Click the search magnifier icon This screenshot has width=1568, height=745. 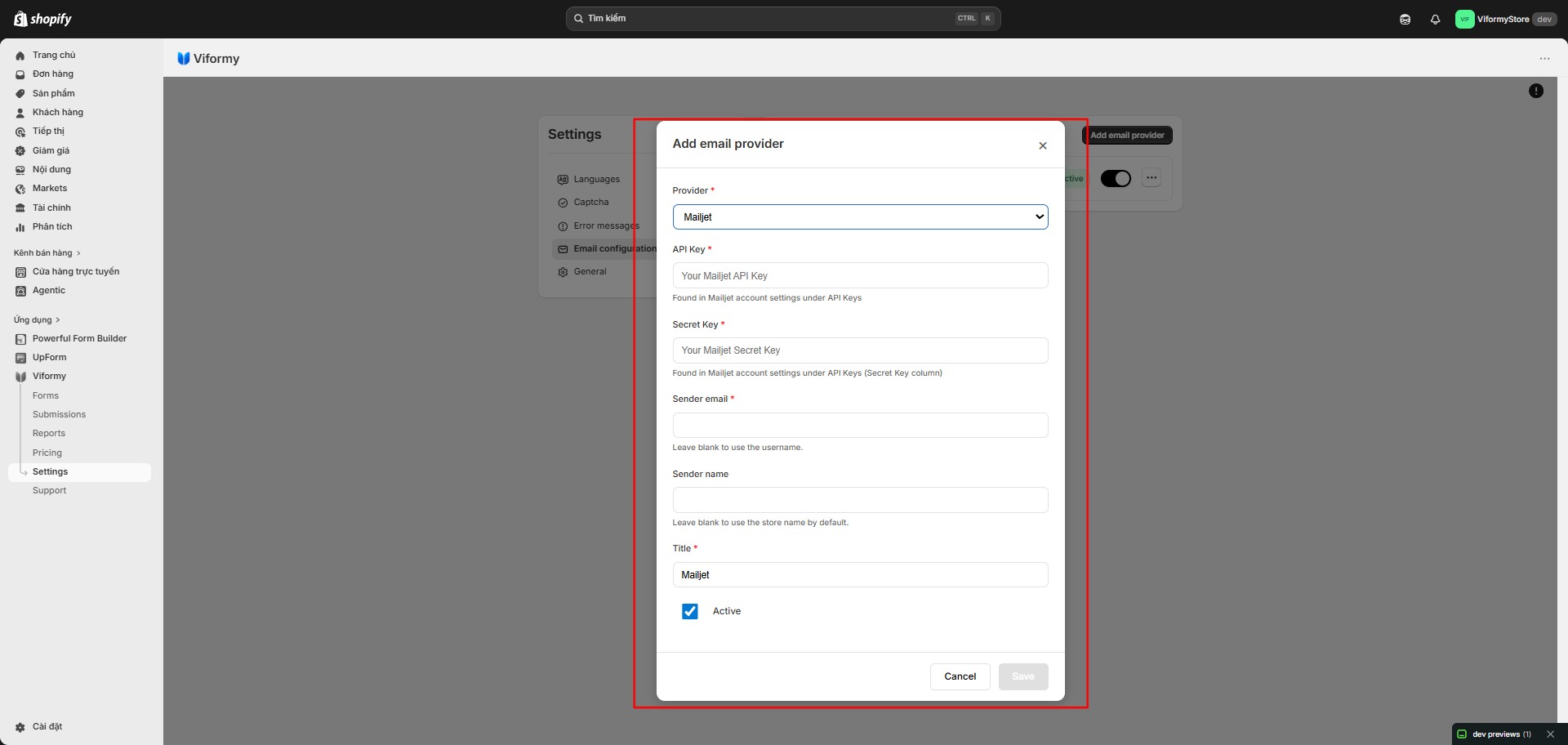point(578,18)
